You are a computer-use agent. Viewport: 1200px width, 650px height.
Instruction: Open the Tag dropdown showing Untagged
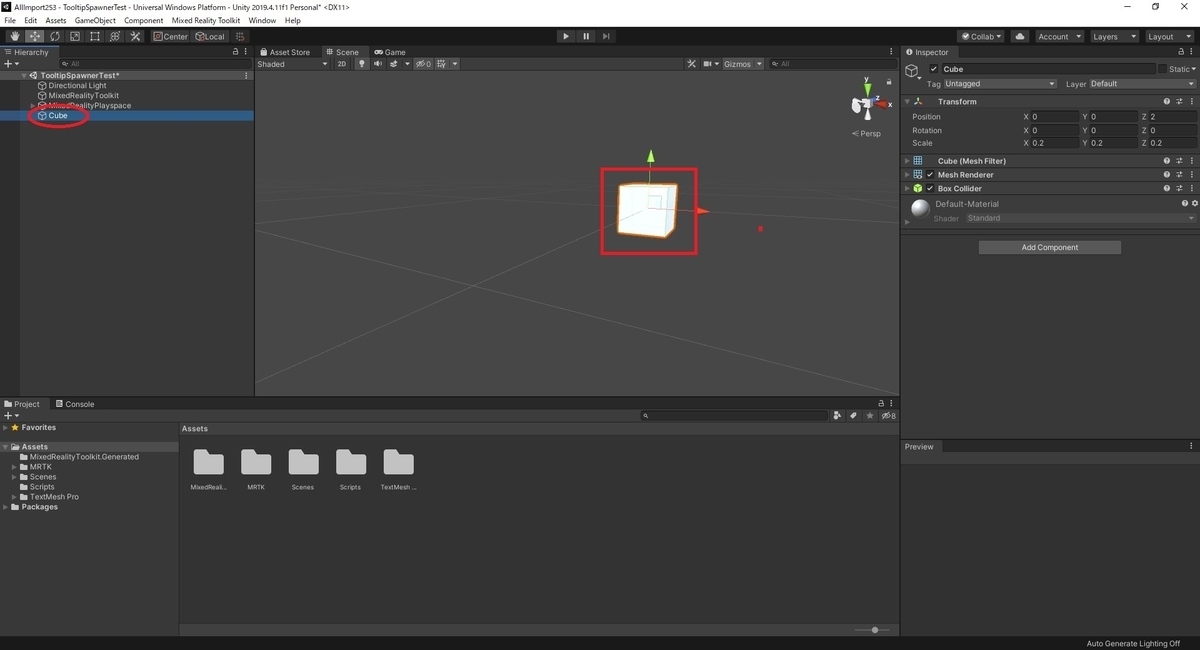1000,84
